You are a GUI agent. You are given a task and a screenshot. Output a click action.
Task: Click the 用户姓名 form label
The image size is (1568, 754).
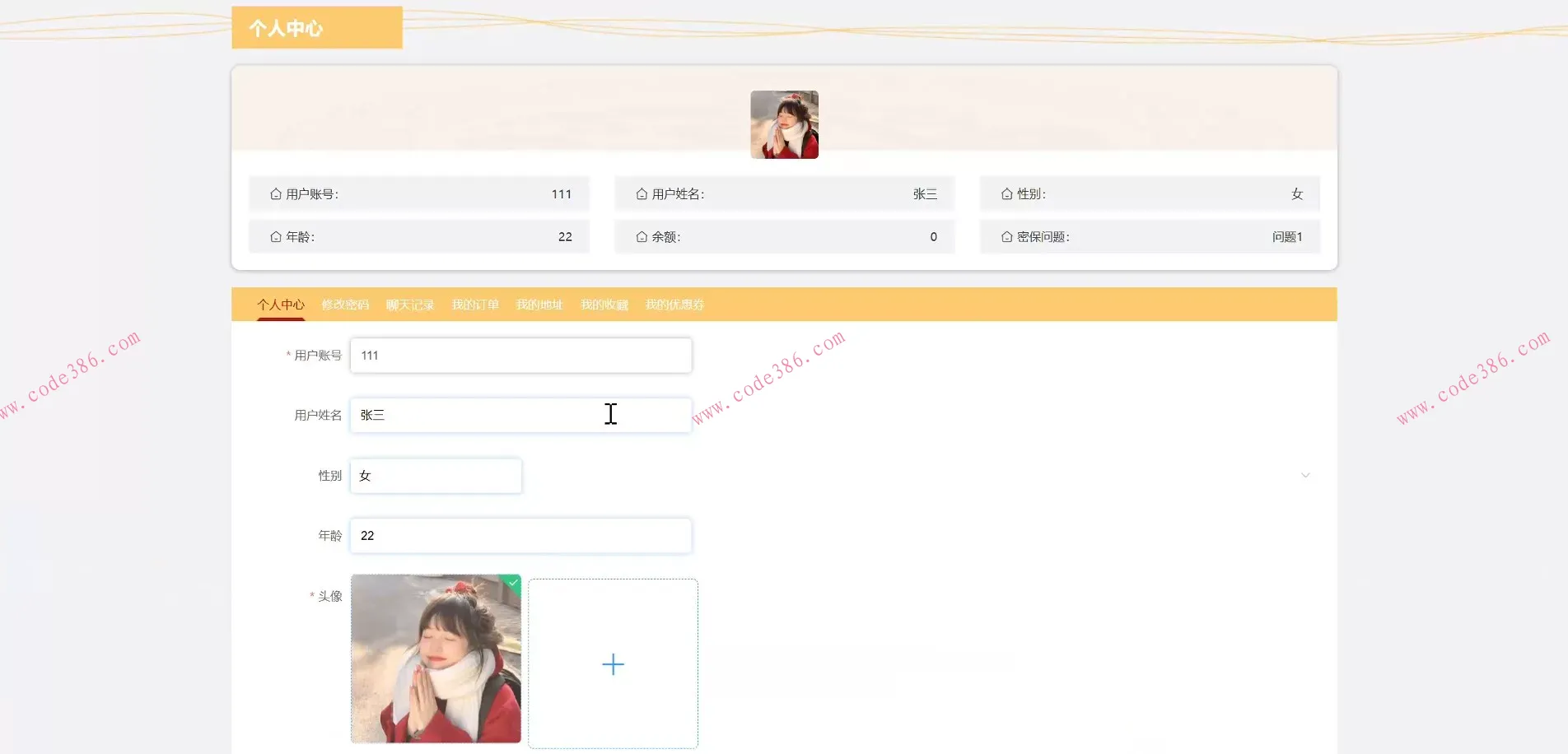tap(318, 416)
